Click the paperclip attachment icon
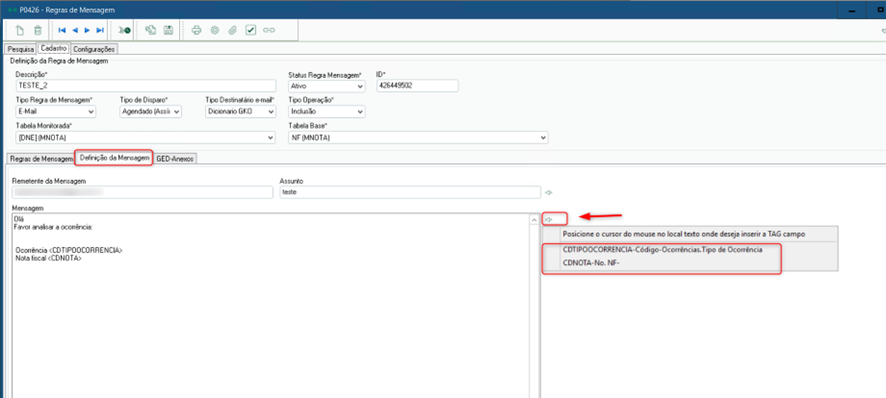886x398 pixels. (232, 31)
